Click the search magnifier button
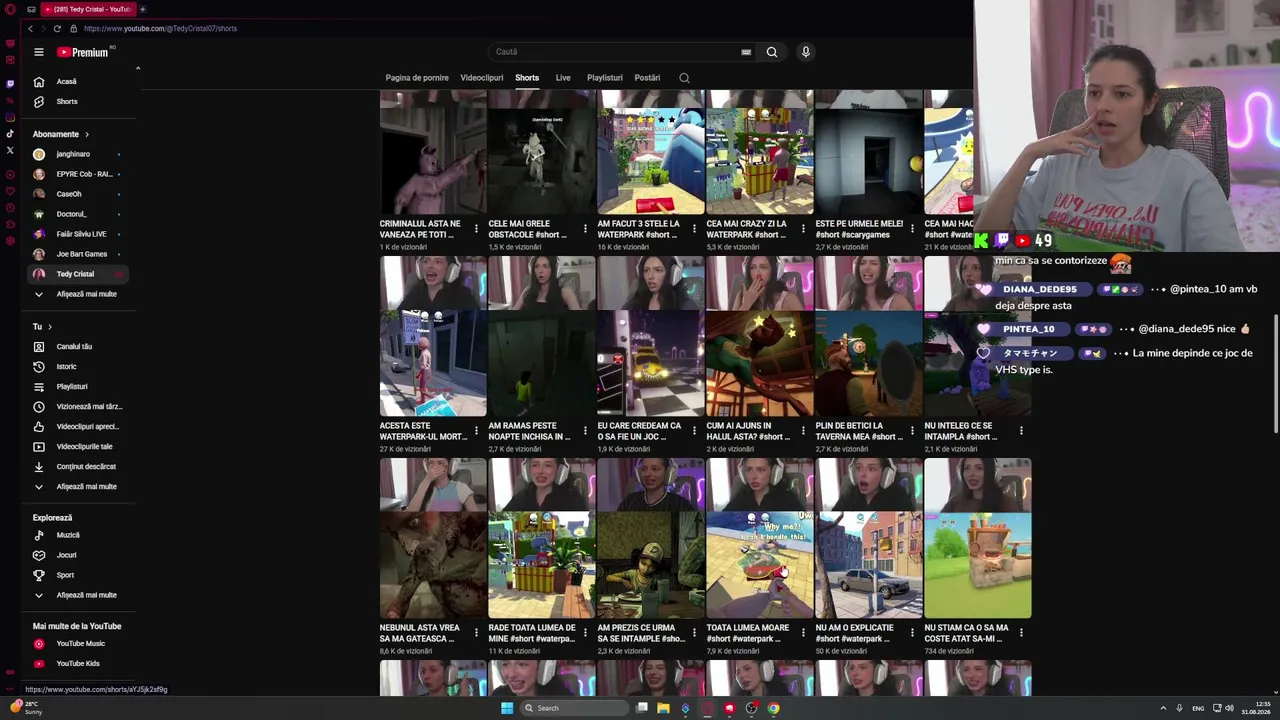 772,52
